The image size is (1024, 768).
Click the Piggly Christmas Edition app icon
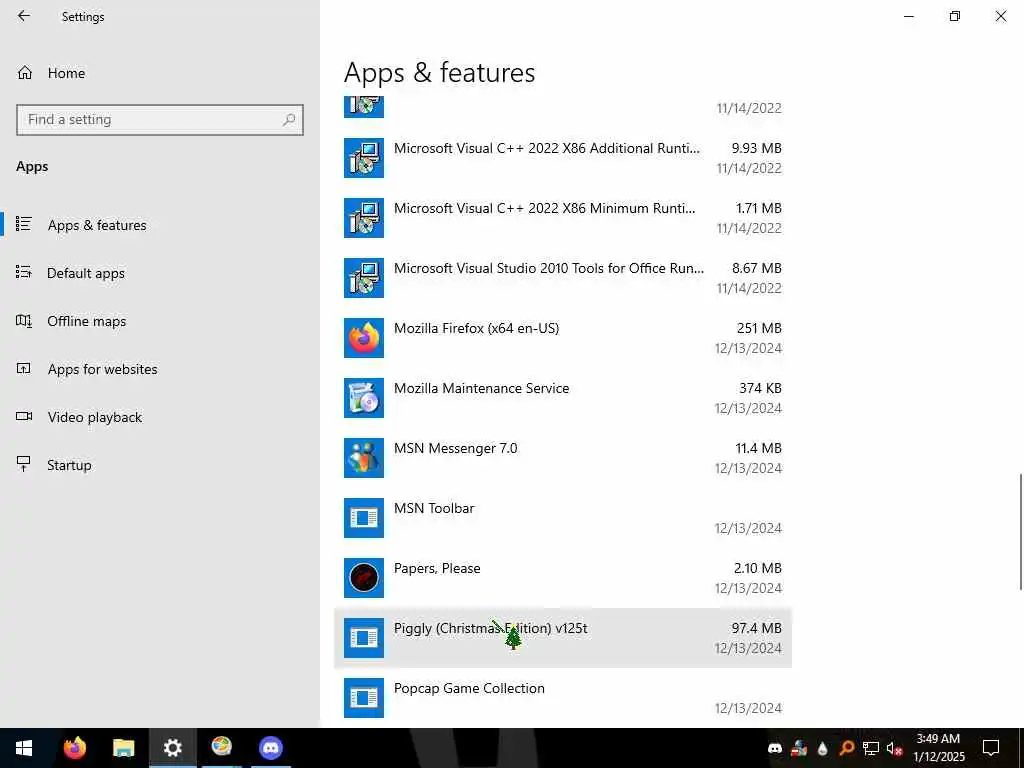[364, 638]
